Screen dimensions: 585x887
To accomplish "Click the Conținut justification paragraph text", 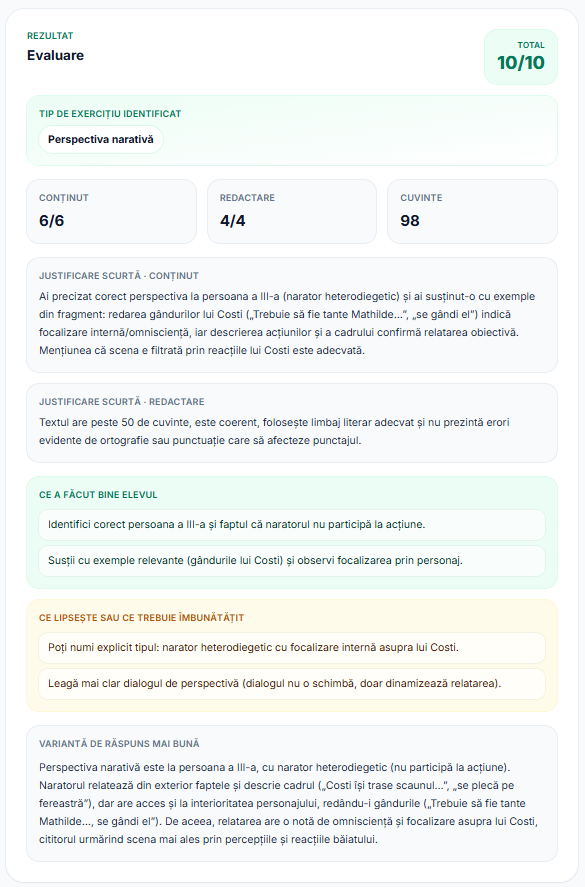I will pos(287,324).
